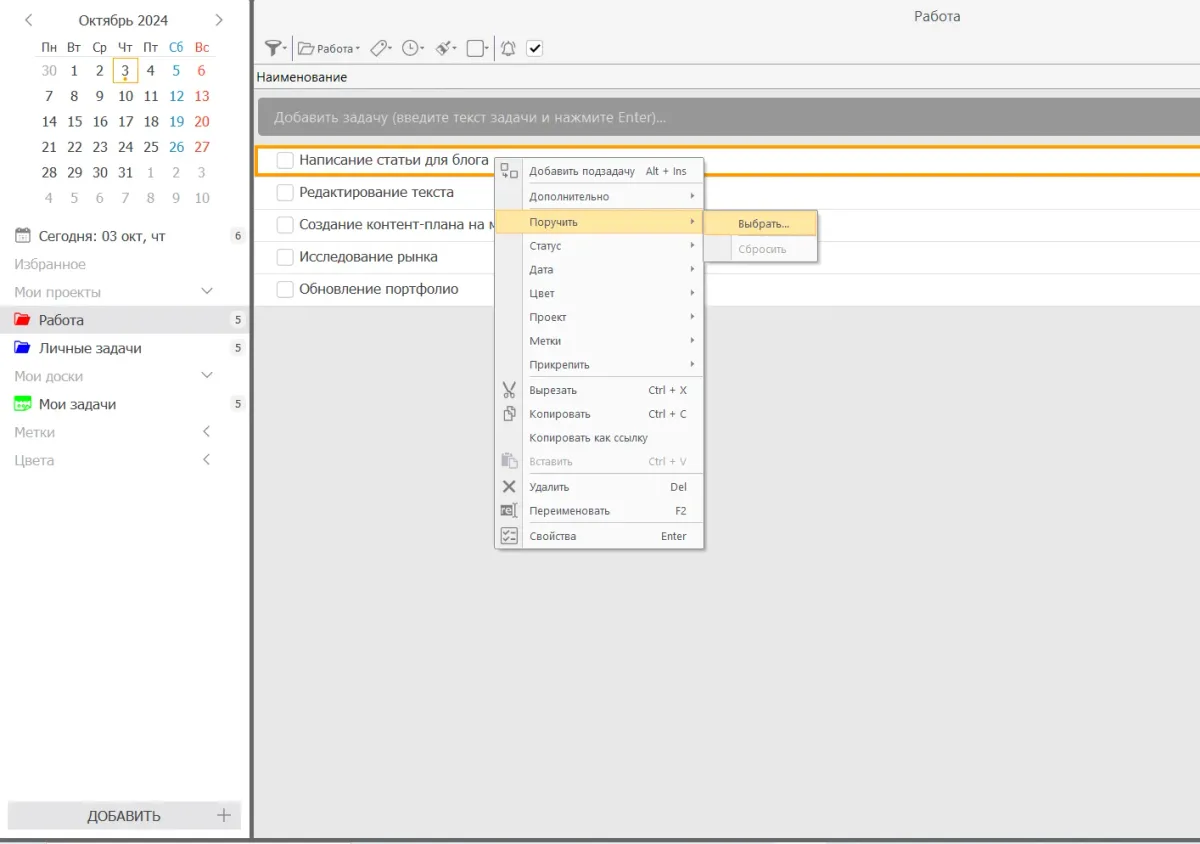Select Выбрать... in the Поручить submenu
Image resolution: width=1200 pixels, height=844 pixels.
point(763,224)
